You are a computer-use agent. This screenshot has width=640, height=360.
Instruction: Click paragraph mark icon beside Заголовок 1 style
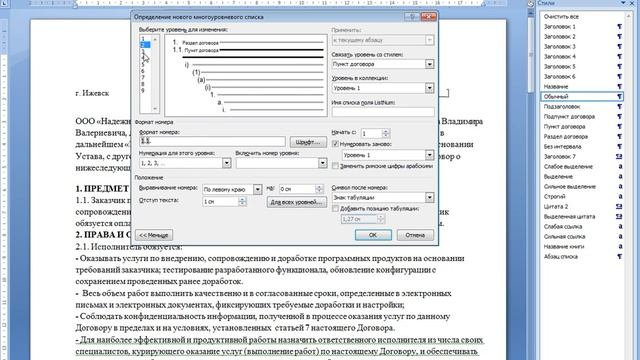[619, 27]
